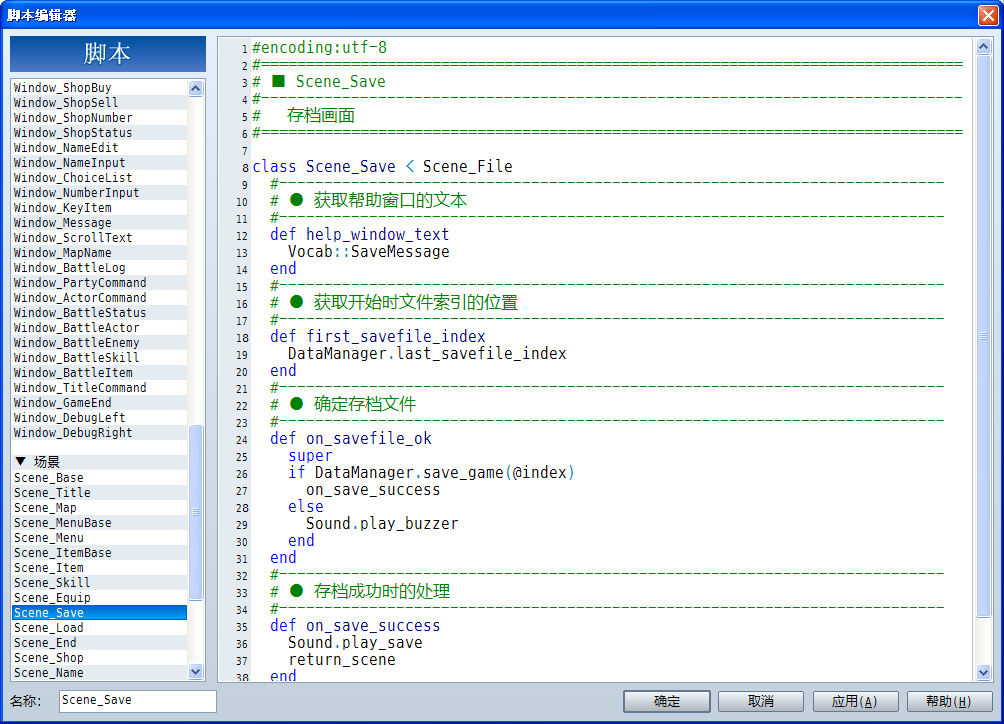Click code editor scroll-down arrow
Viewport: 1004px width, 724px height.
tap(984, 672)
